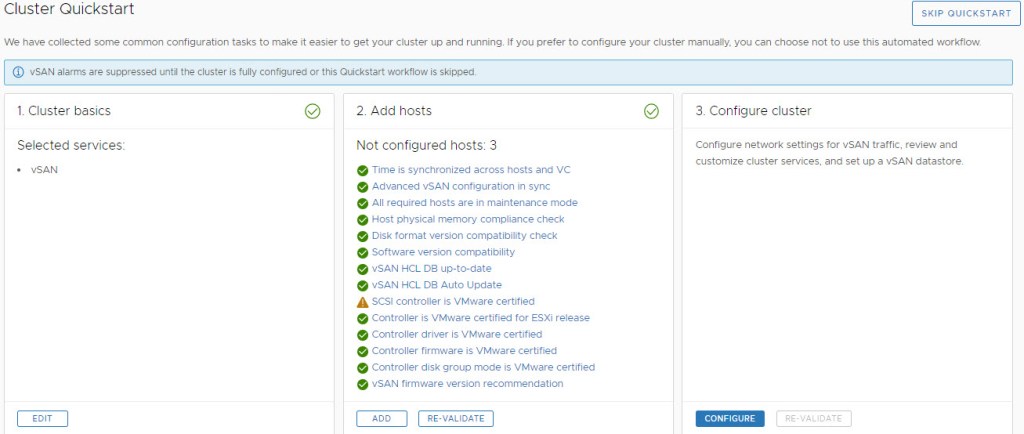Open SCSI controller is VMware certified link

[x=452, y=301]
